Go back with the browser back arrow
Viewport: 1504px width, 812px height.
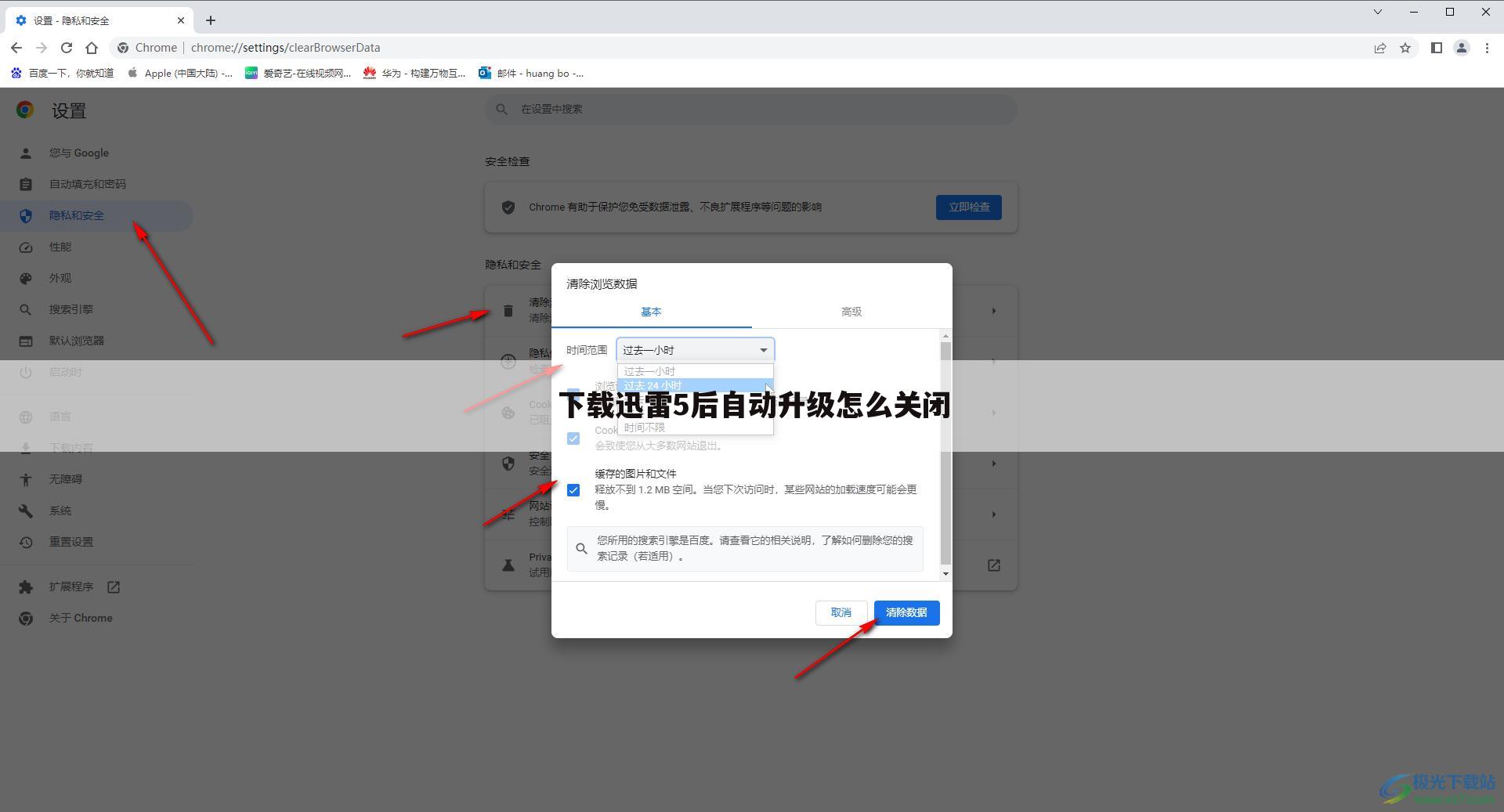16,48
